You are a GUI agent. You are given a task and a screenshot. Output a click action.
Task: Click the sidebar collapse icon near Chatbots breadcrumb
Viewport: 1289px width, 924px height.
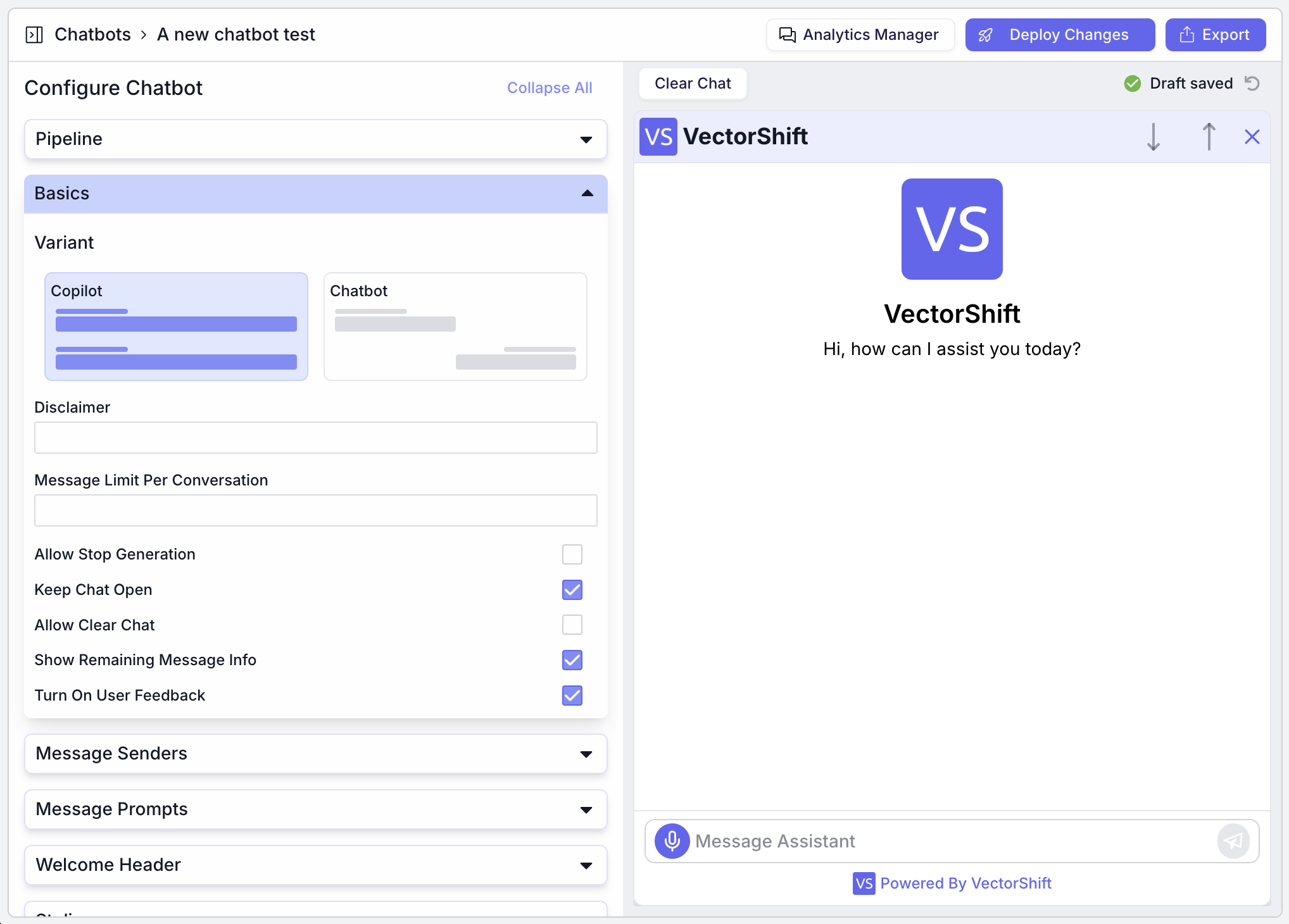pos(34,35)
